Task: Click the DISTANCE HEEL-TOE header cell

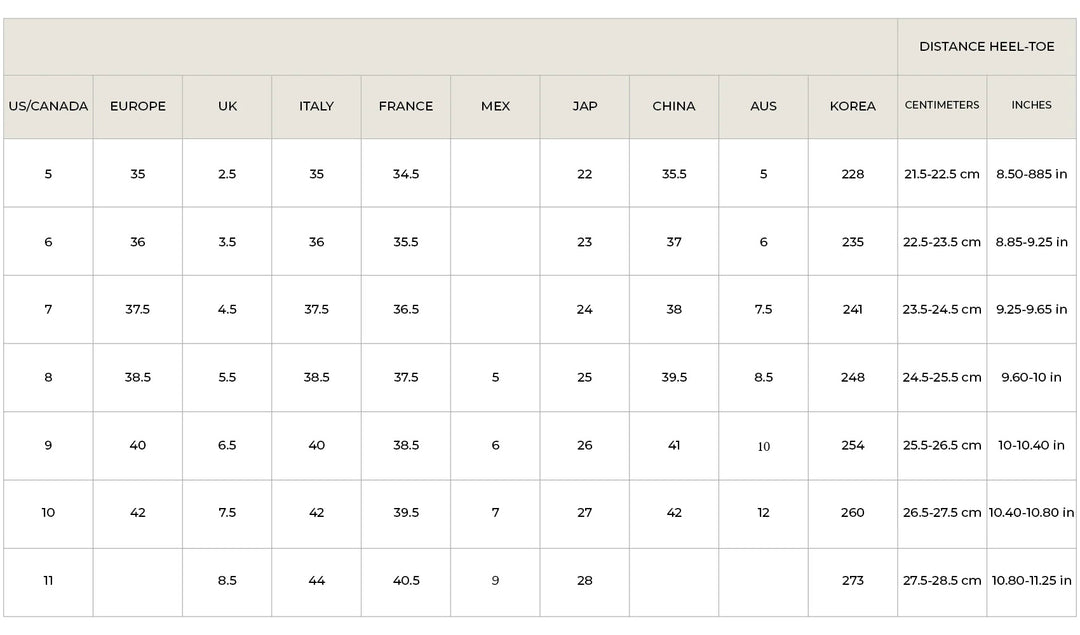Action: [x=986, y=47]
